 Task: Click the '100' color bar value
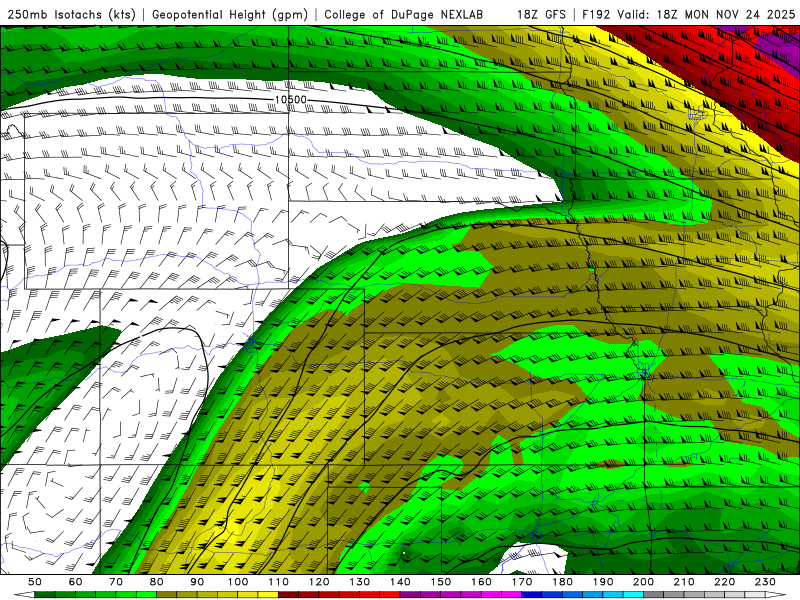238,582
